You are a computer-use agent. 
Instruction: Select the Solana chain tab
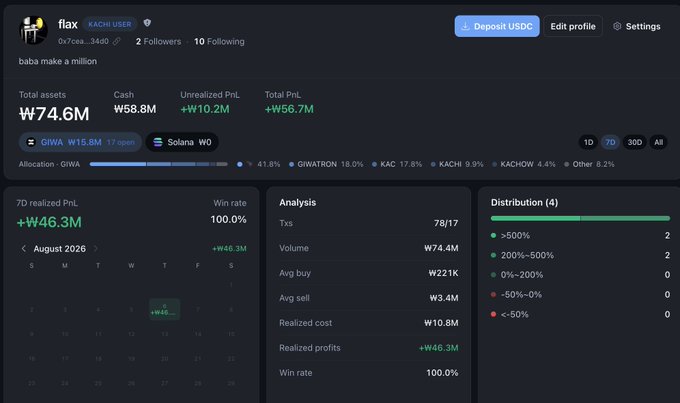click(182, 142)
